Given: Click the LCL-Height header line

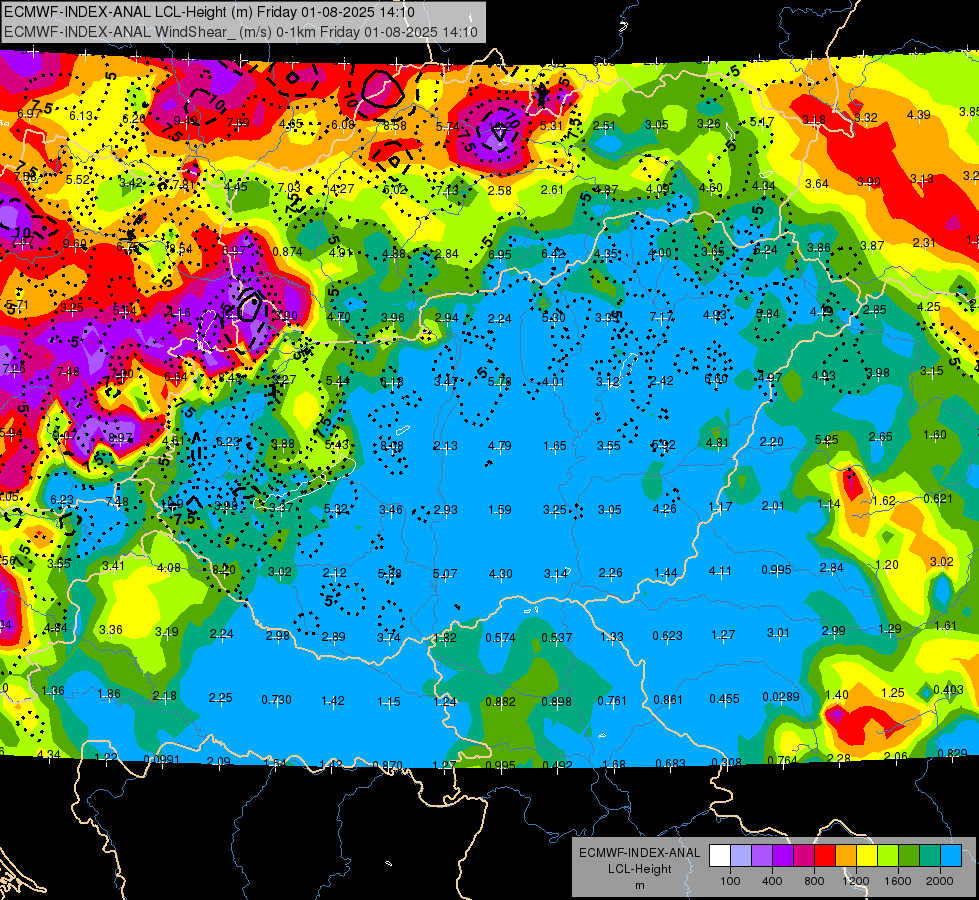Looking at the screenshot, I should [209, 12].
